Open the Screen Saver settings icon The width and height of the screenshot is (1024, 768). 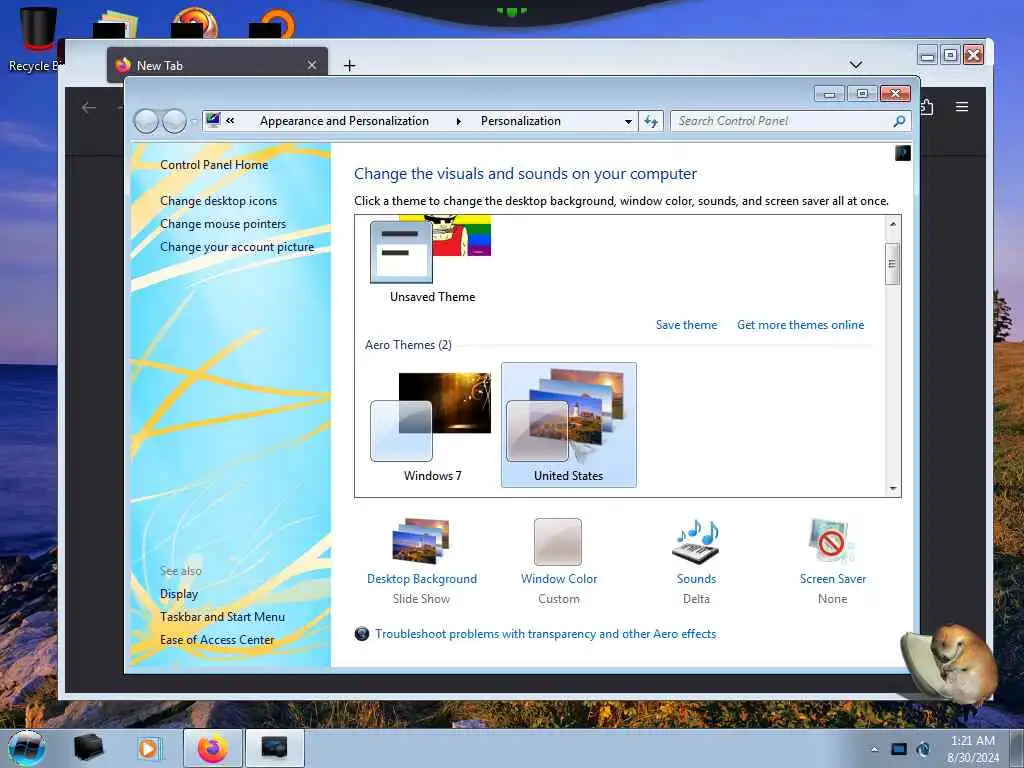(831, 541)
